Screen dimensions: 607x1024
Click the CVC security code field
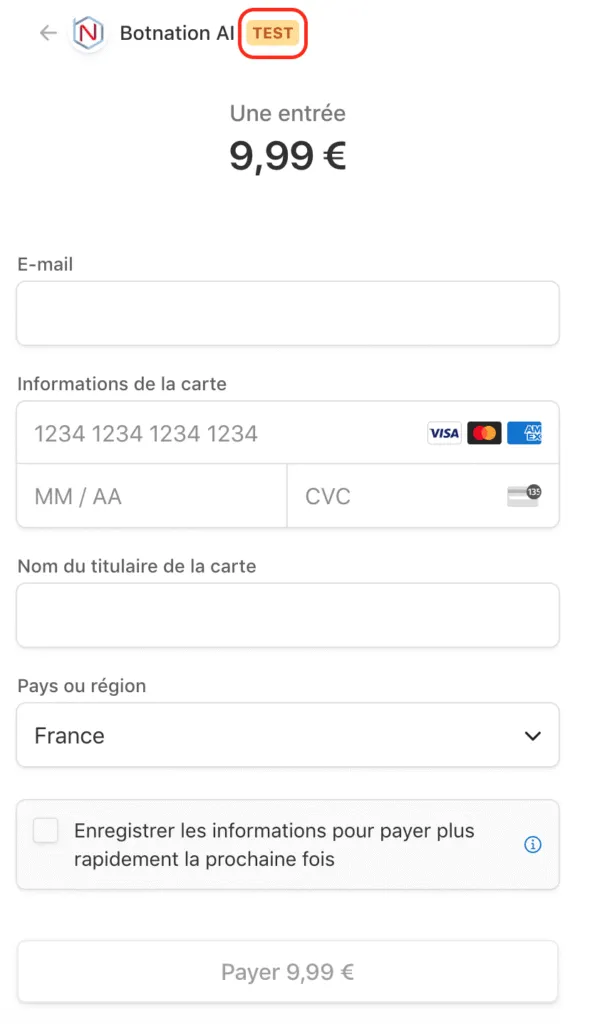[x=400, y=496]
